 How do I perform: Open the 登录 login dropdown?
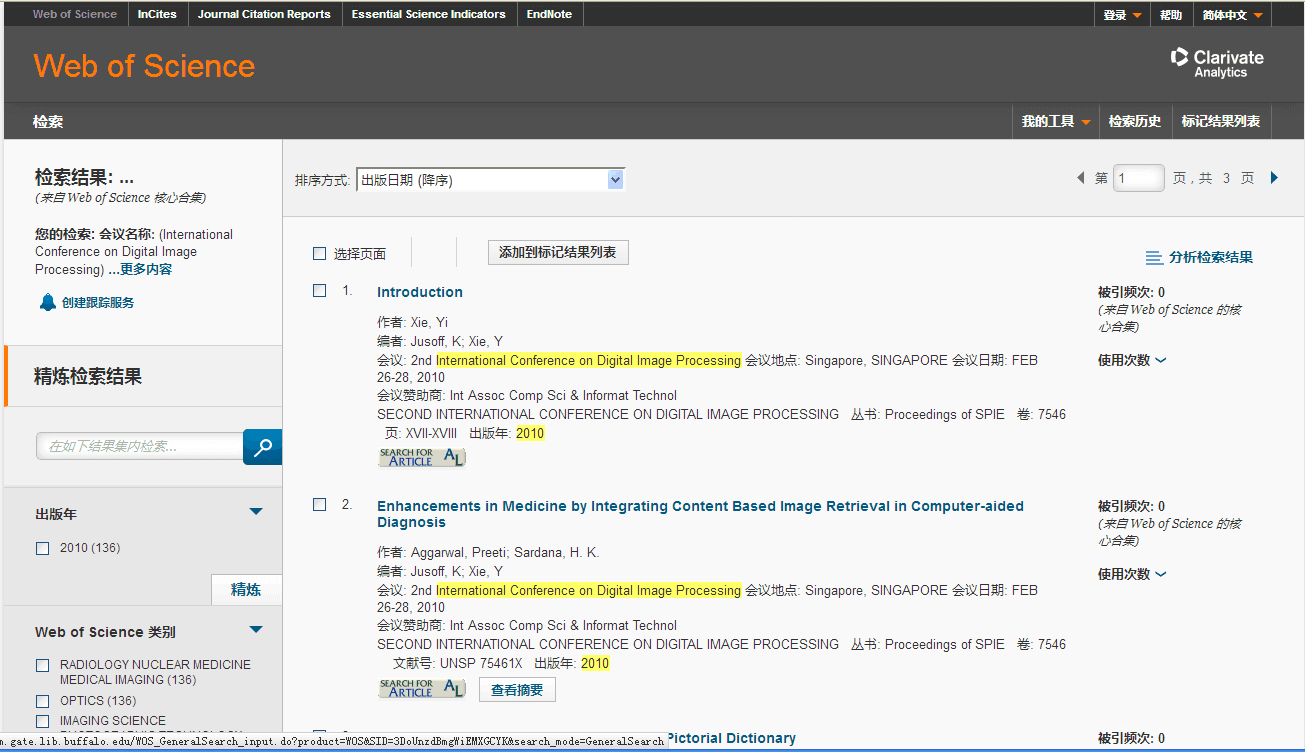tap(1122, 15)
